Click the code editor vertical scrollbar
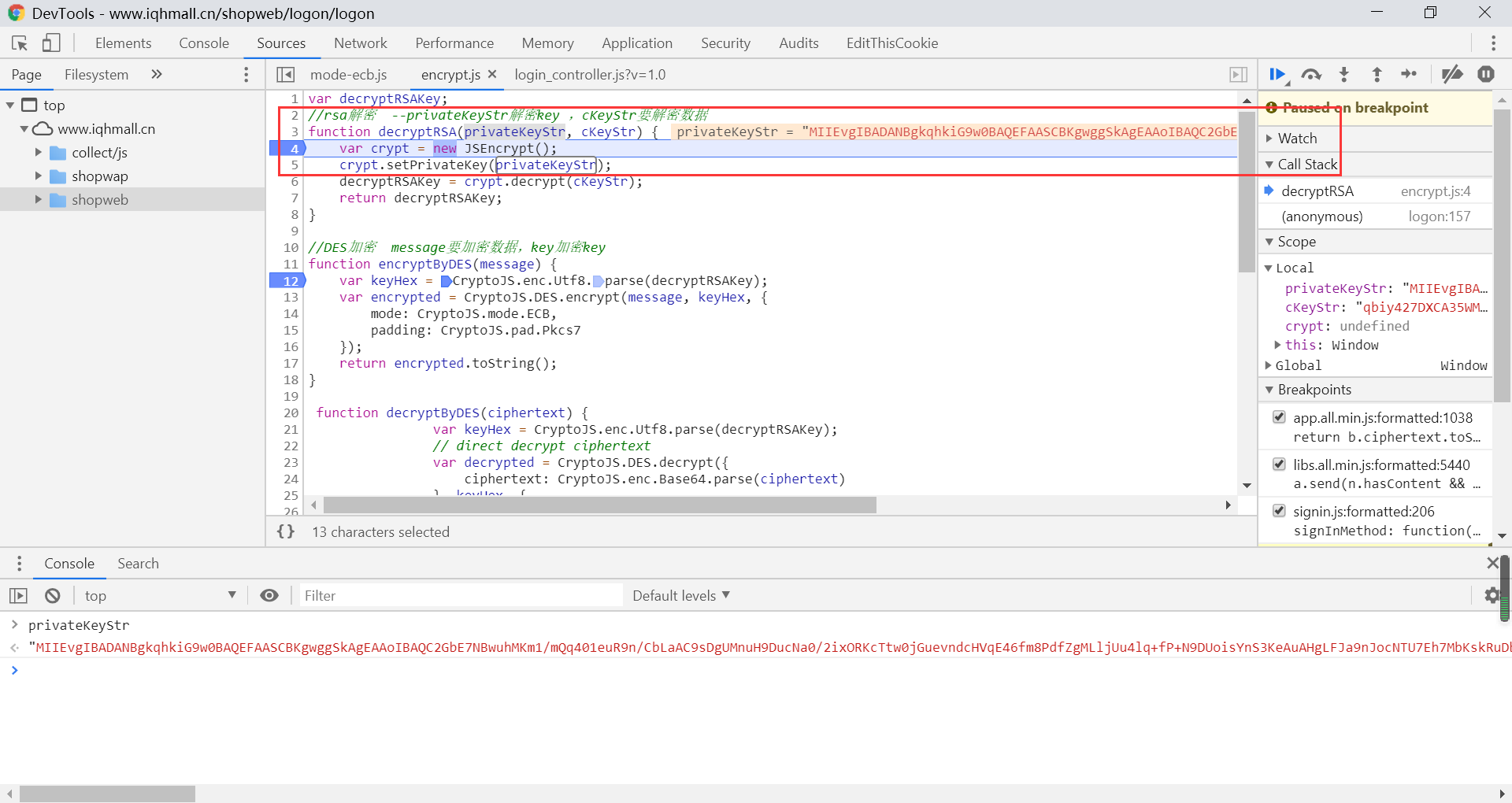 (1247, 192)
